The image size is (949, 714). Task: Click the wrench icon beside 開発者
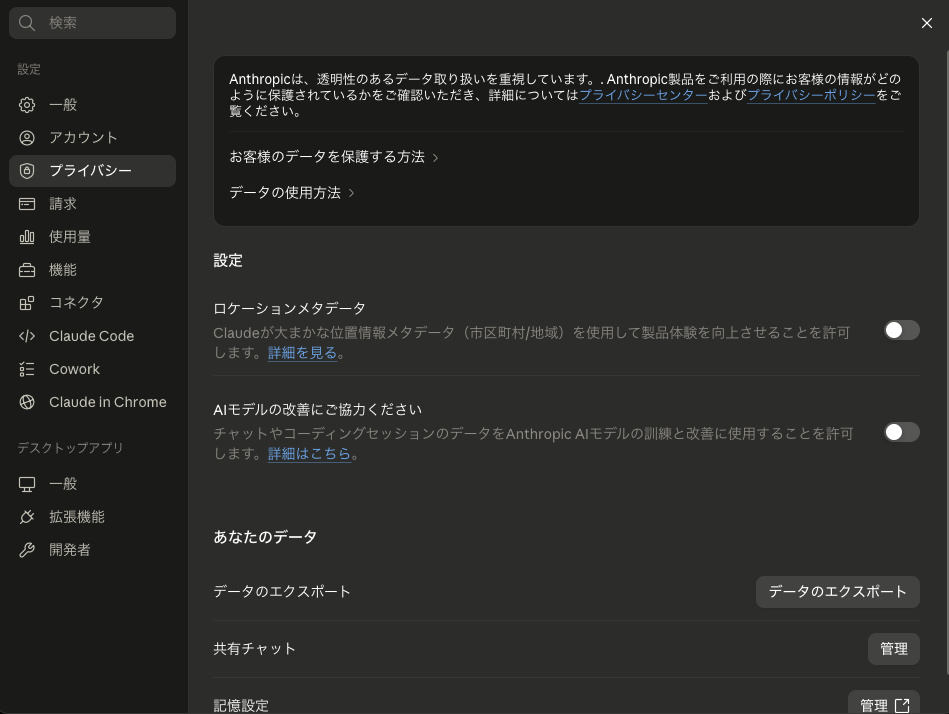(x=27, y=550)
